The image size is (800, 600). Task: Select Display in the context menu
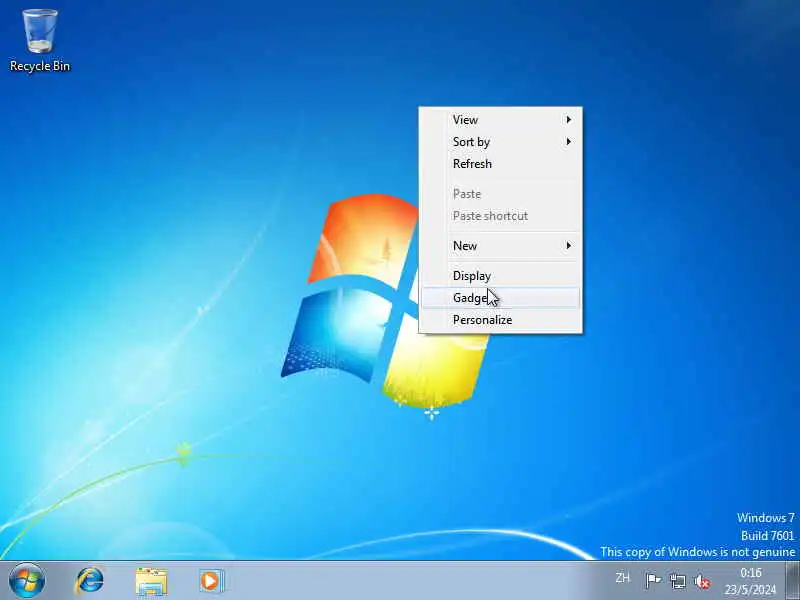point(501,276)
